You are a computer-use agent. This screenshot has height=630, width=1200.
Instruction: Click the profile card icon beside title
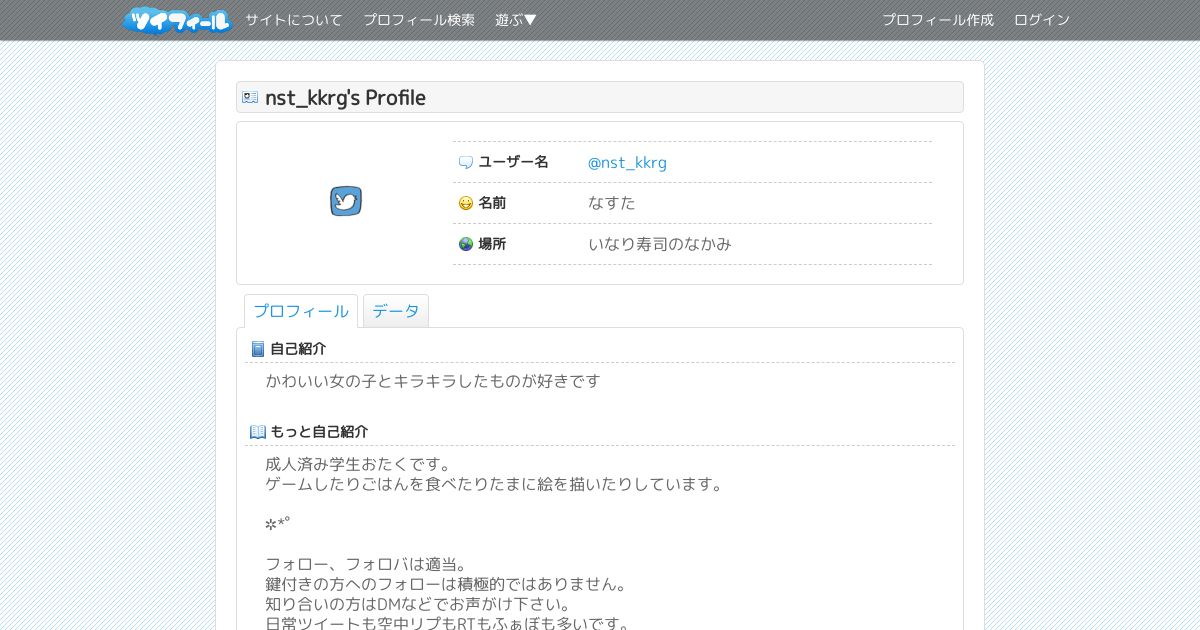(250, 97)
